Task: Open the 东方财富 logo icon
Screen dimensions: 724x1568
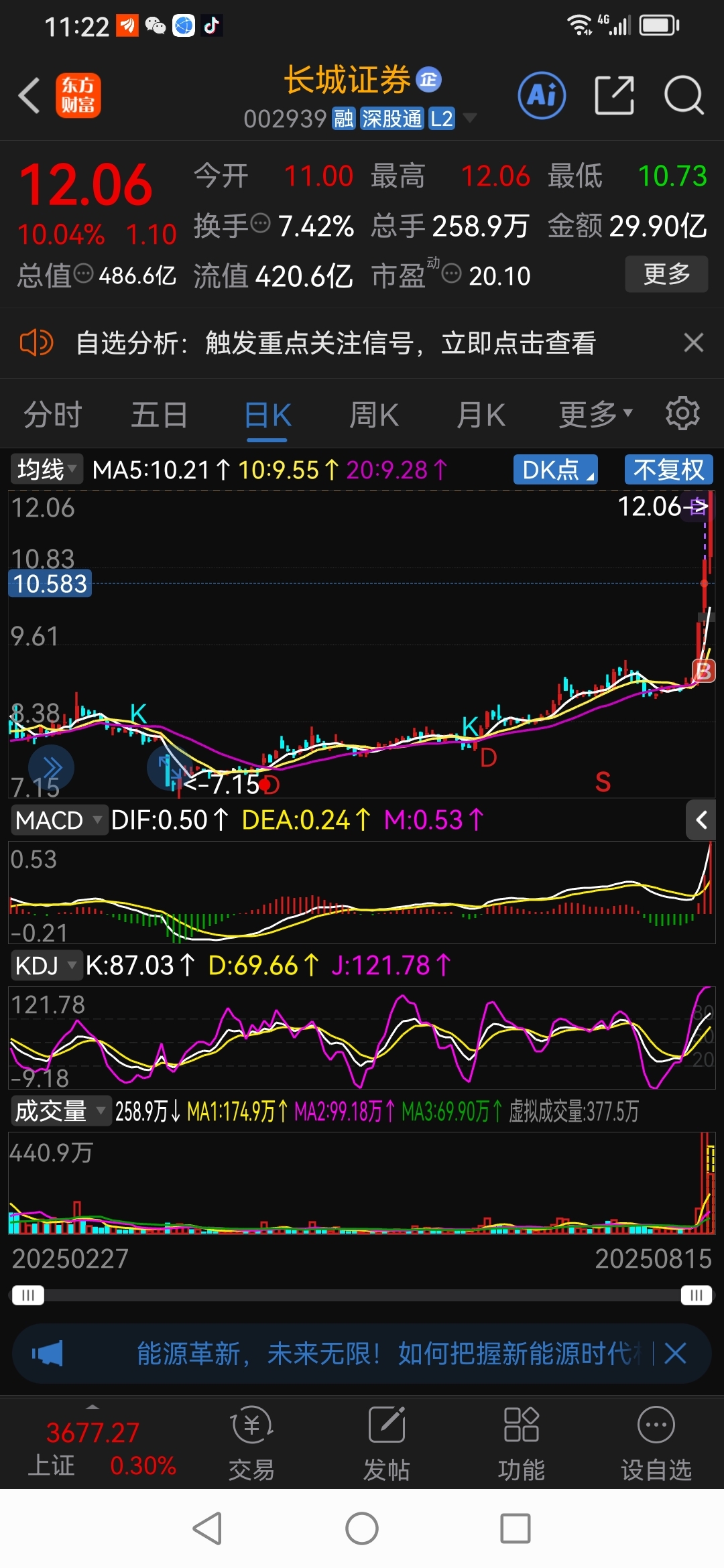Action: [78, 95]
